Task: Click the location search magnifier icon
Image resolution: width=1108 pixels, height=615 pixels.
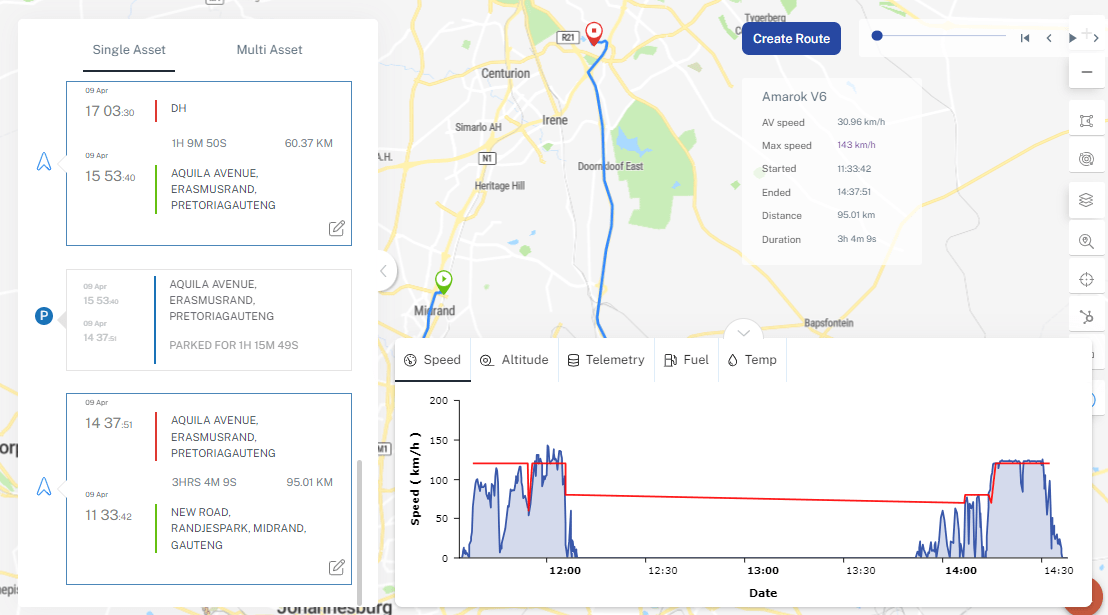Action: click(x=1086, y=240)
